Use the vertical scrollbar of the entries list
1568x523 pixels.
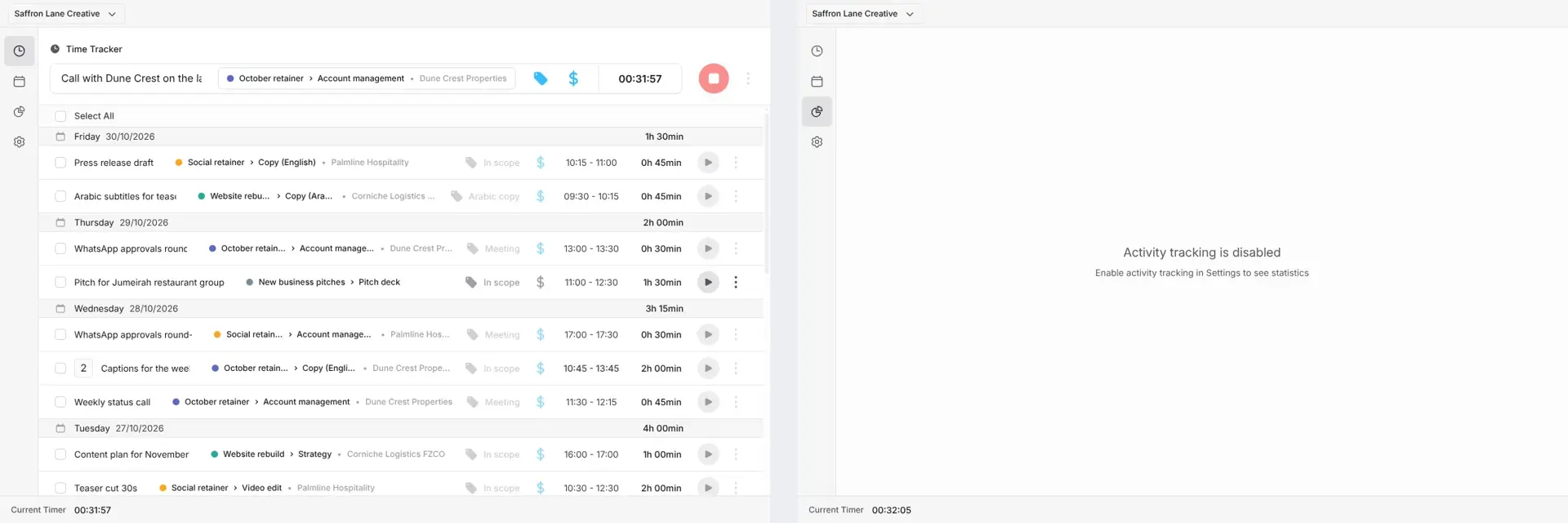pyautogui.click(x=766, y=192)
